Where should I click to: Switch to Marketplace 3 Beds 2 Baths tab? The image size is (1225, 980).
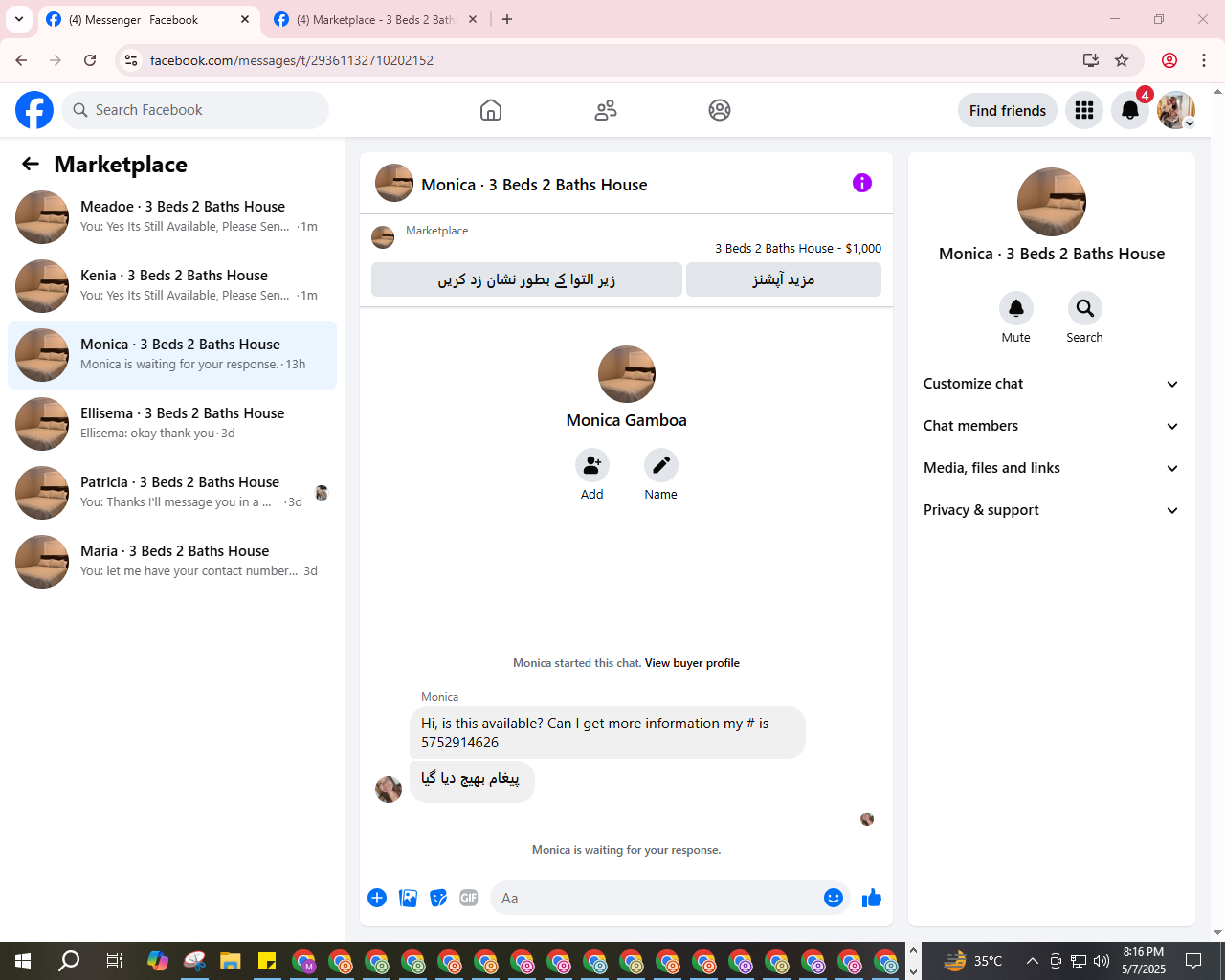[375, 19]
